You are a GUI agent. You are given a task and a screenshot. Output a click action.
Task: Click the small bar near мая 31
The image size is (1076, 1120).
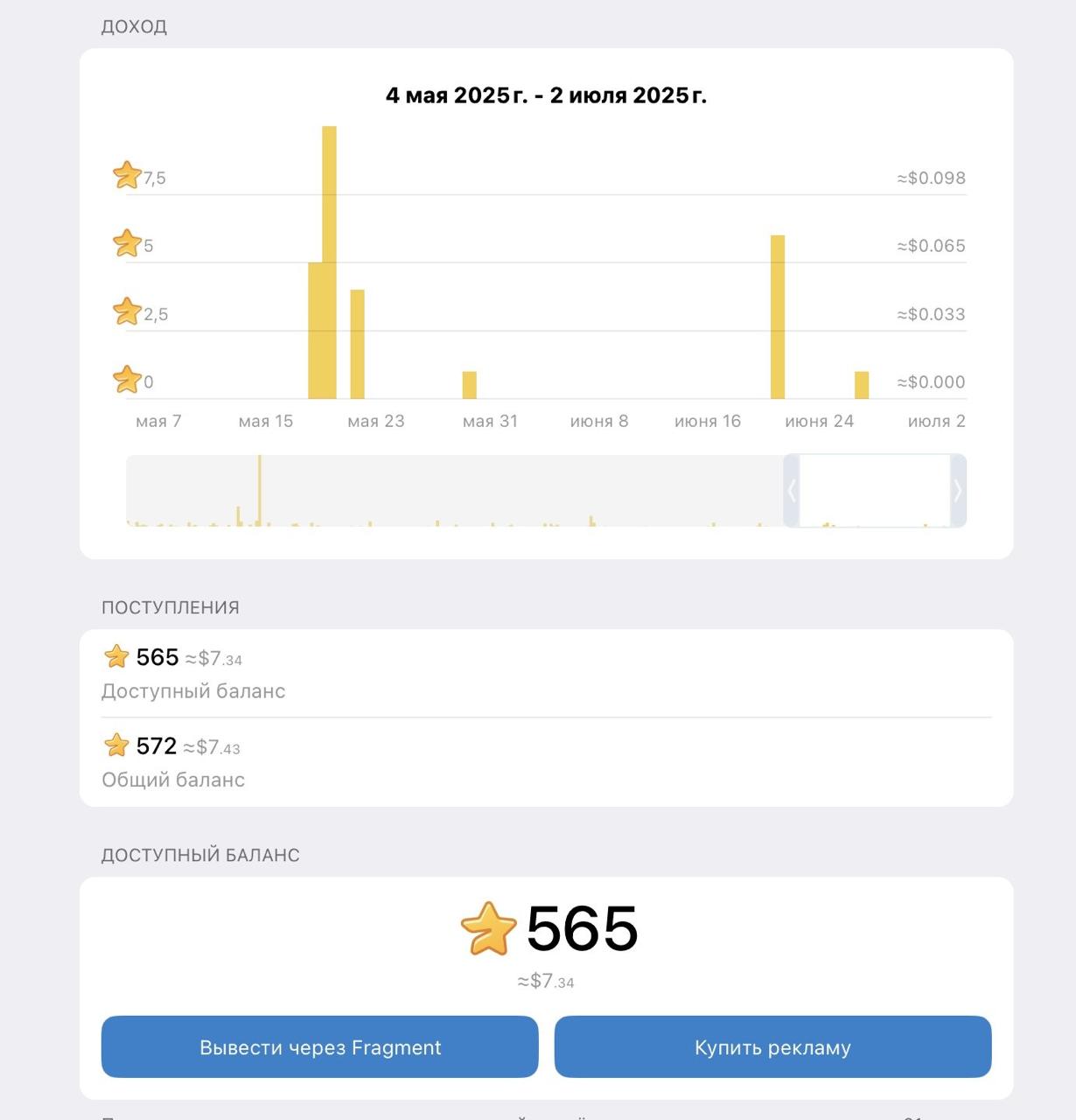click(470, 385)
